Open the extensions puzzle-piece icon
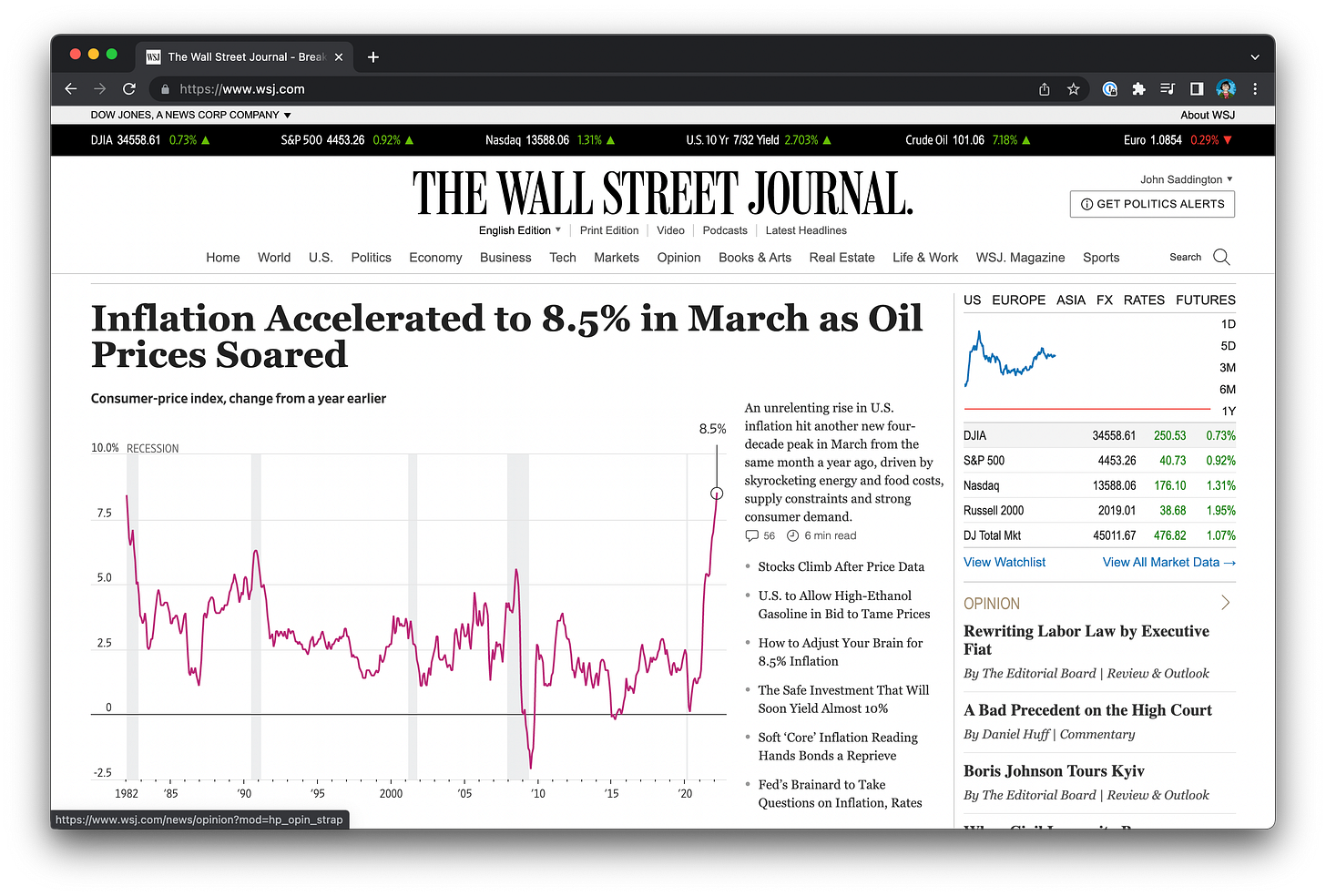Viewport: 1326px width, 896px height. (1138, 89)
